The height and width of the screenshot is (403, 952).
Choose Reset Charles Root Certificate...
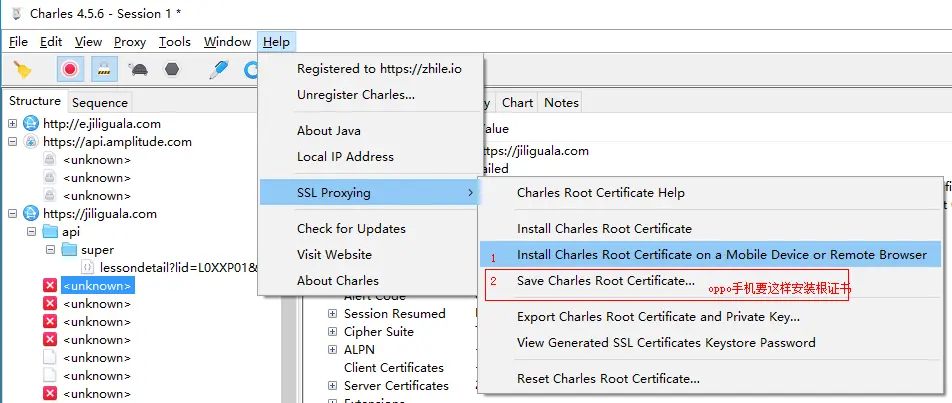click(608, 379)
